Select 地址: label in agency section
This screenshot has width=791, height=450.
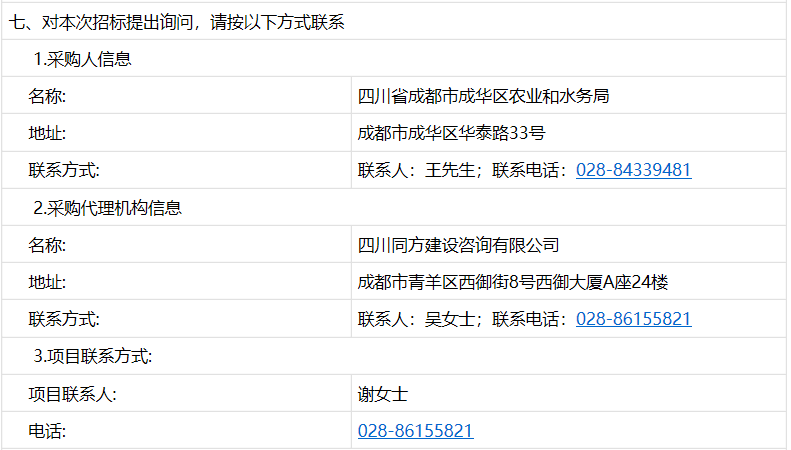(47, 282)
